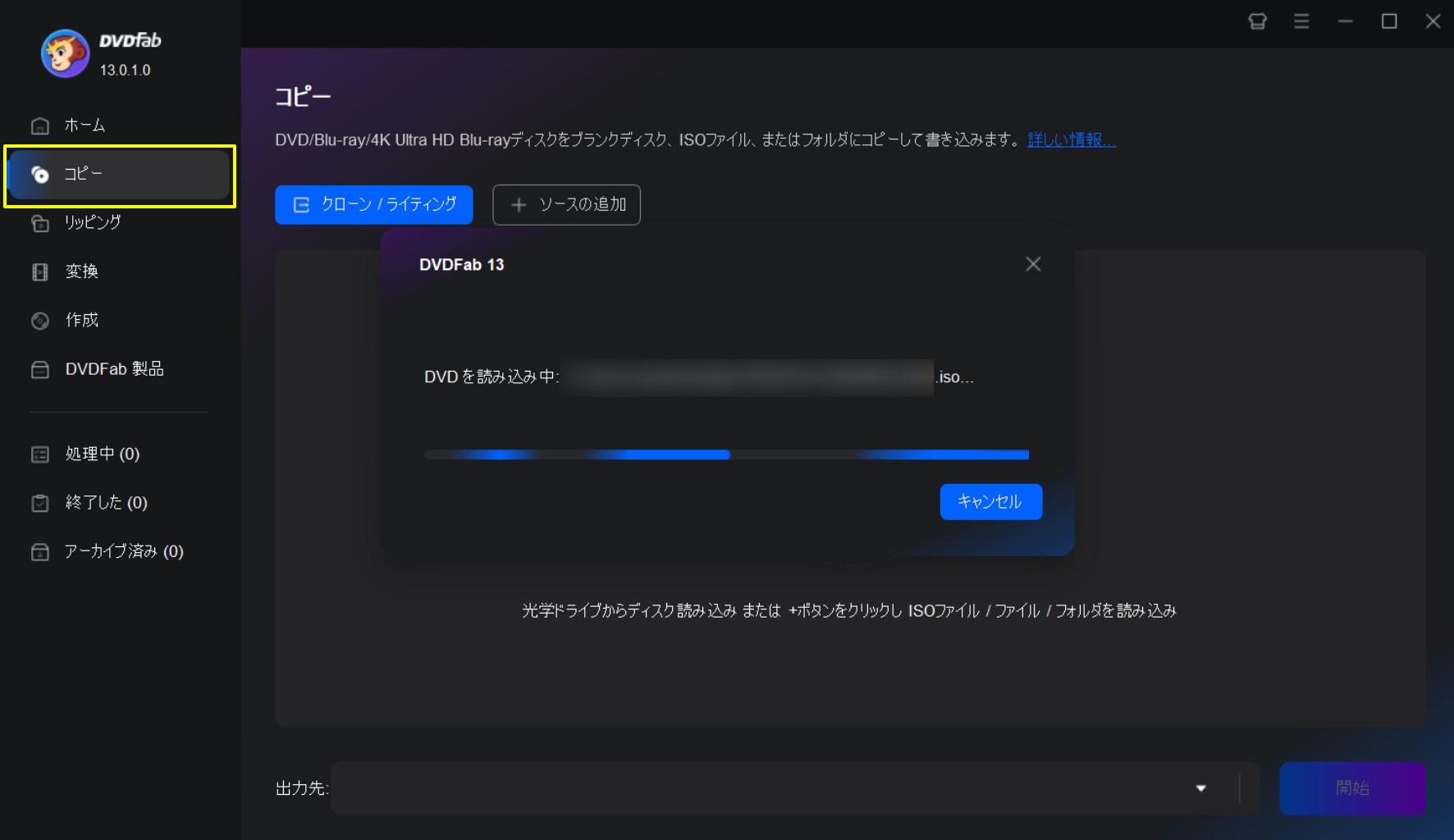The image size is (1454, 840).
Task: Expand the 出力先 output dropdown arrow
Action: pyautogui.click(x=1201, y=788)
